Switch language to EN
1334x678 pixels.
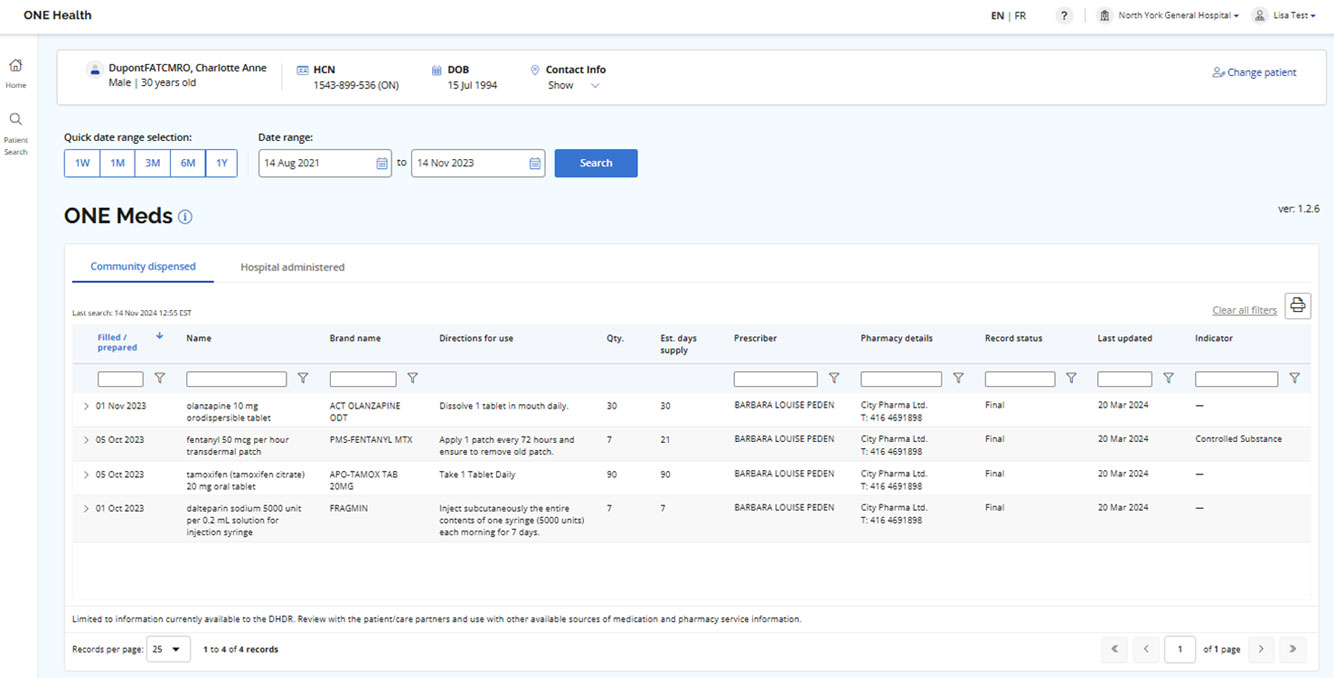click(997, 16)
